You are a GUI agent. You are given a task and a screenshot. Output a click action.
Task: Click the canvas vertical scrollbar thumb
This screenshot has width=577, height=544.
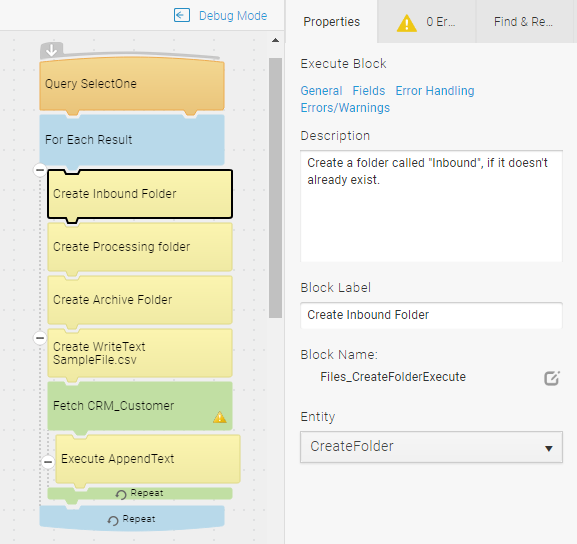275,188
